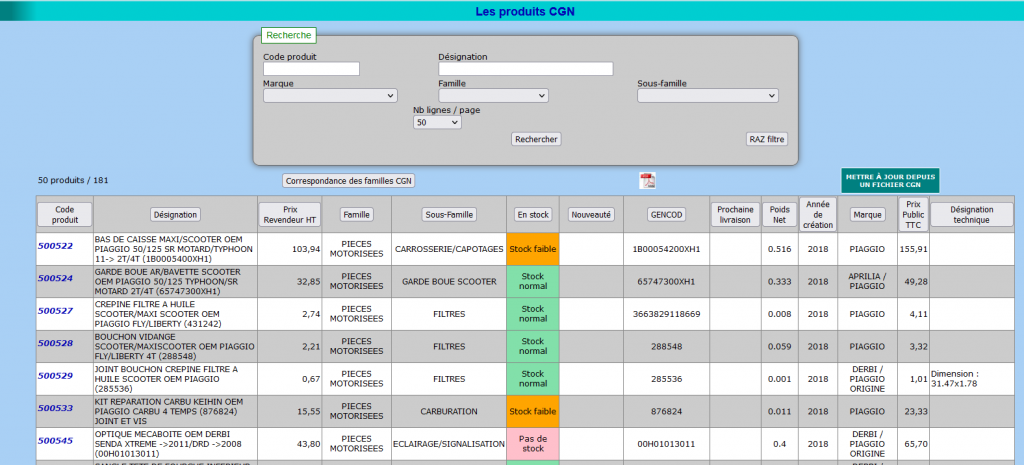
Task: Click the 'Dimension : 31.47x1.78' cell
Action: [972, 379]
